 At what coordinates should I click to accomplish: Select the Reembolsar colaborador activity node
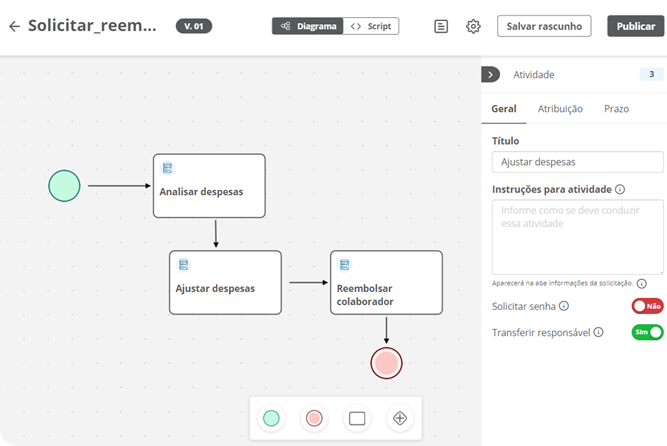(386, 283)
